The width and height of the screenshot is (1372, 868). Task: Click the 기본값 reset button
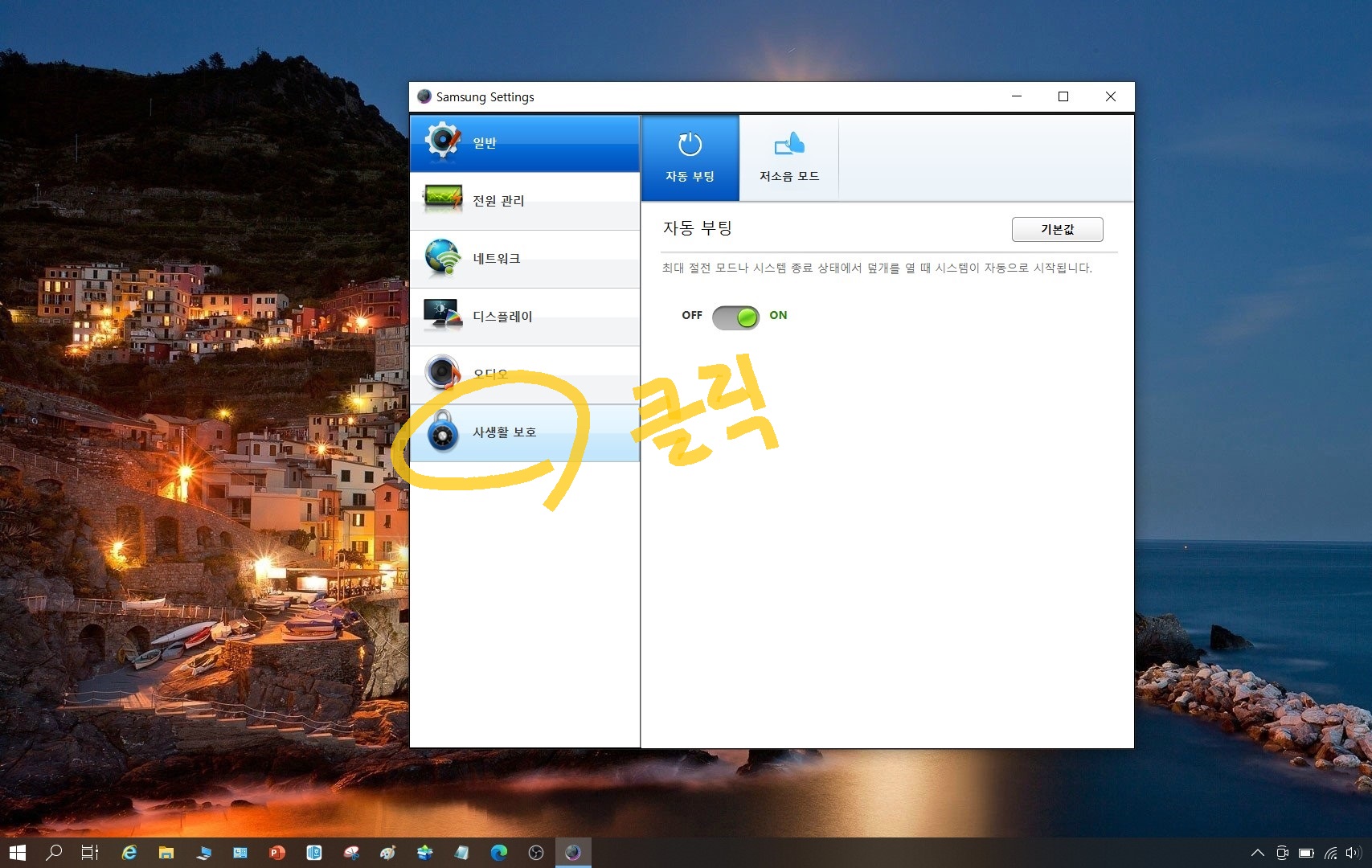(1057, 229)
